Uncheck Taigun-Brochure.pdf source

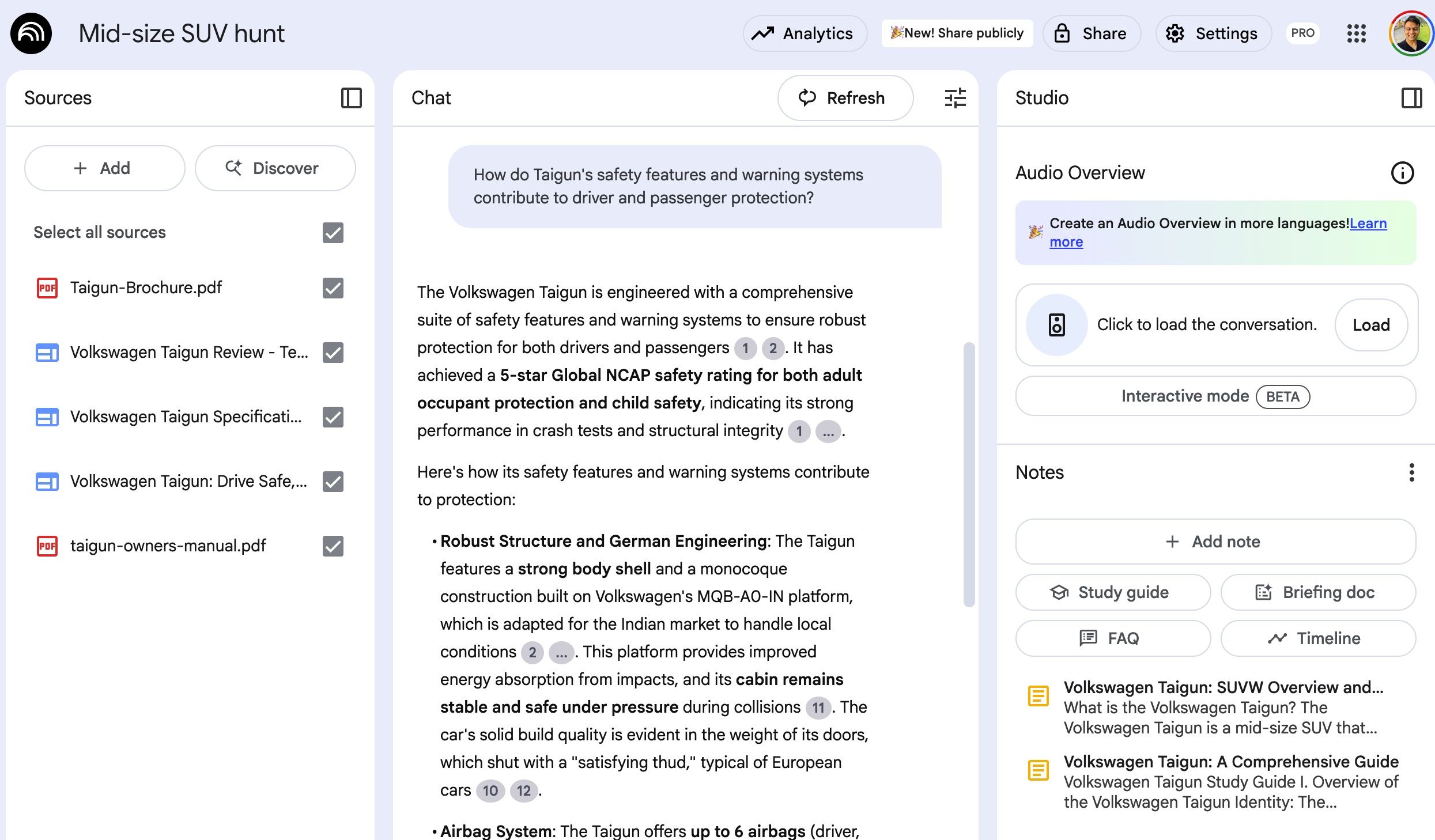[333, 287]
